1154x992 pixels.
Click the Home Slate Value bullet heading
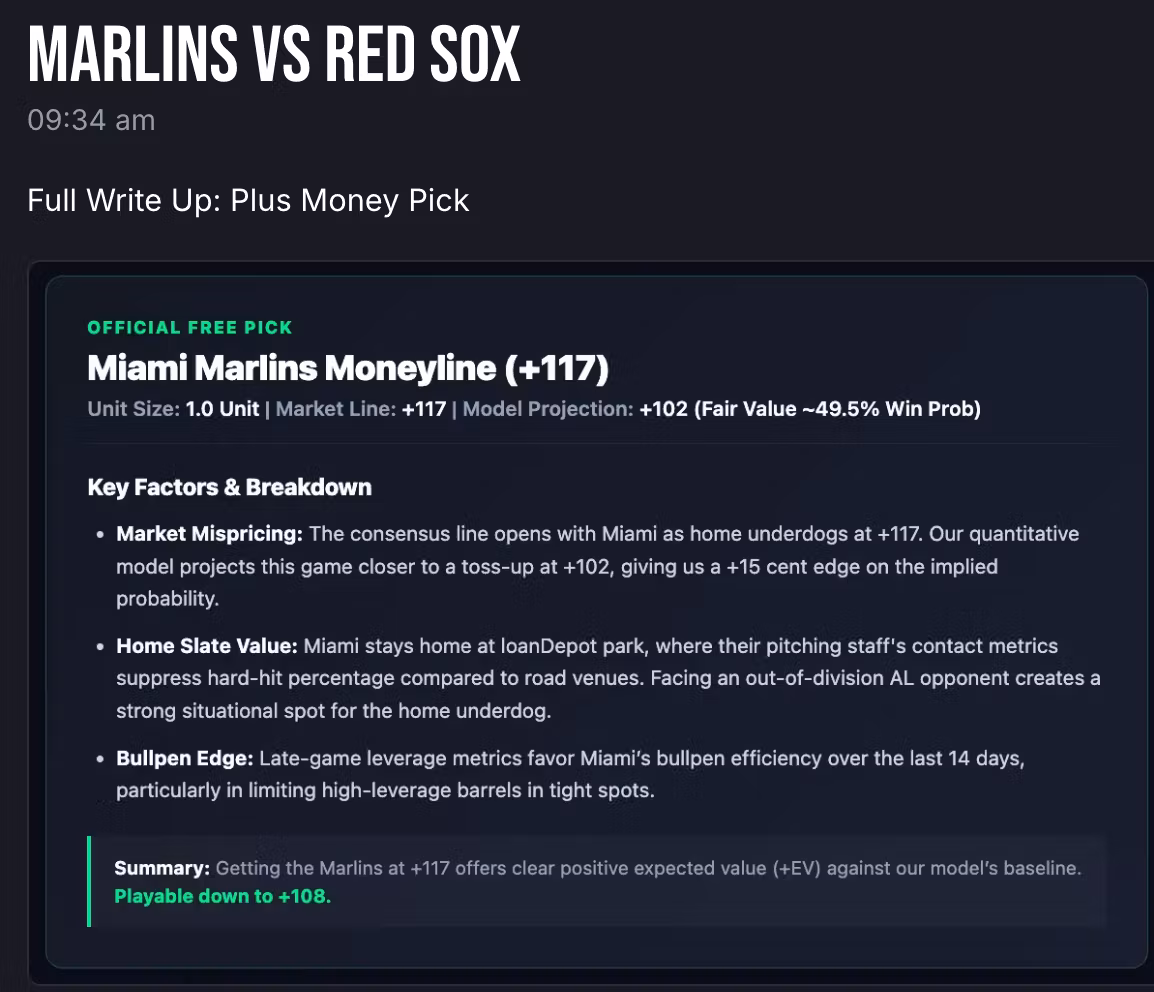click(207, 646)
